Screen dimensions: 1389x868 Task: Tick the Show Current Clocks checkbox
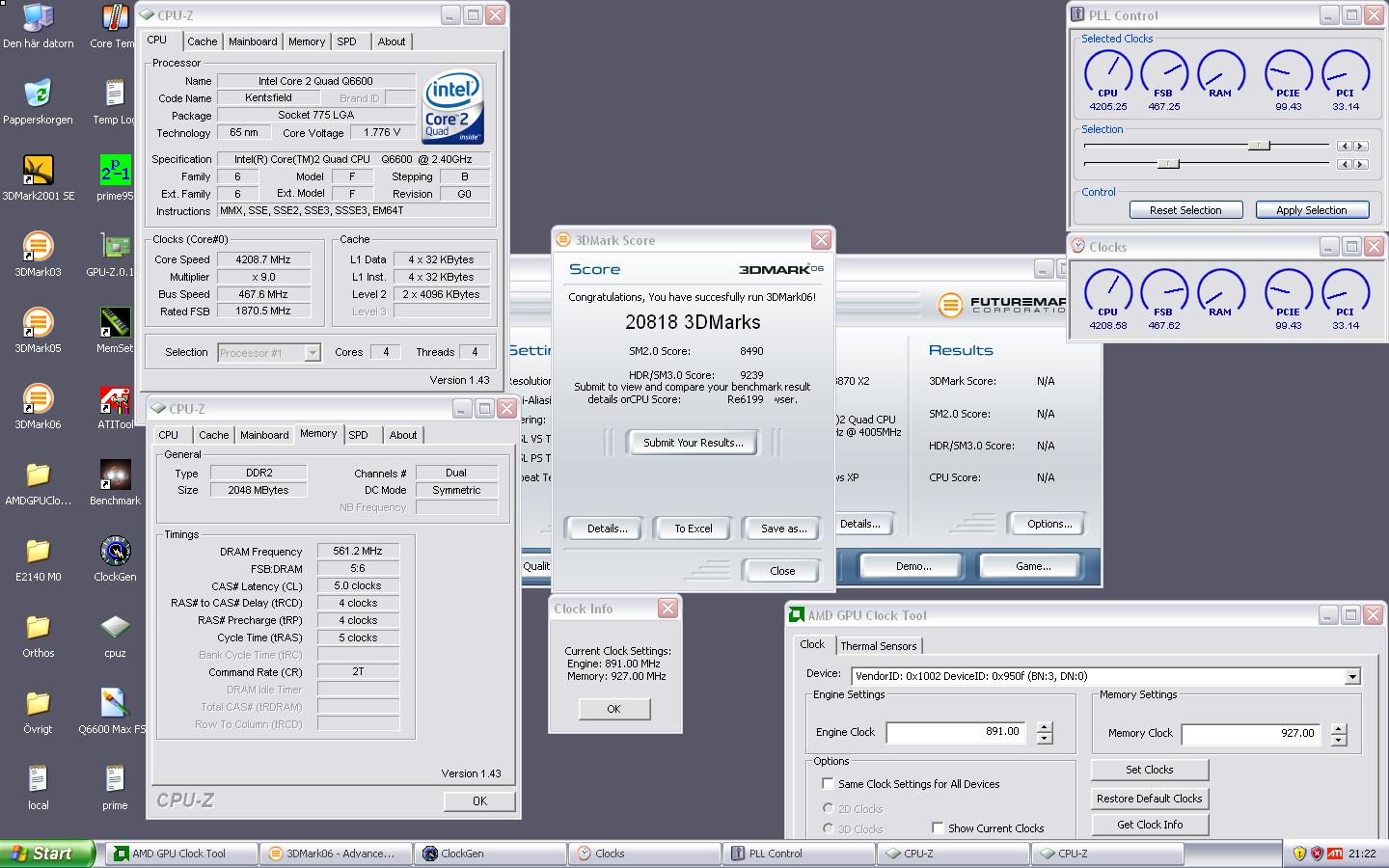938,827
